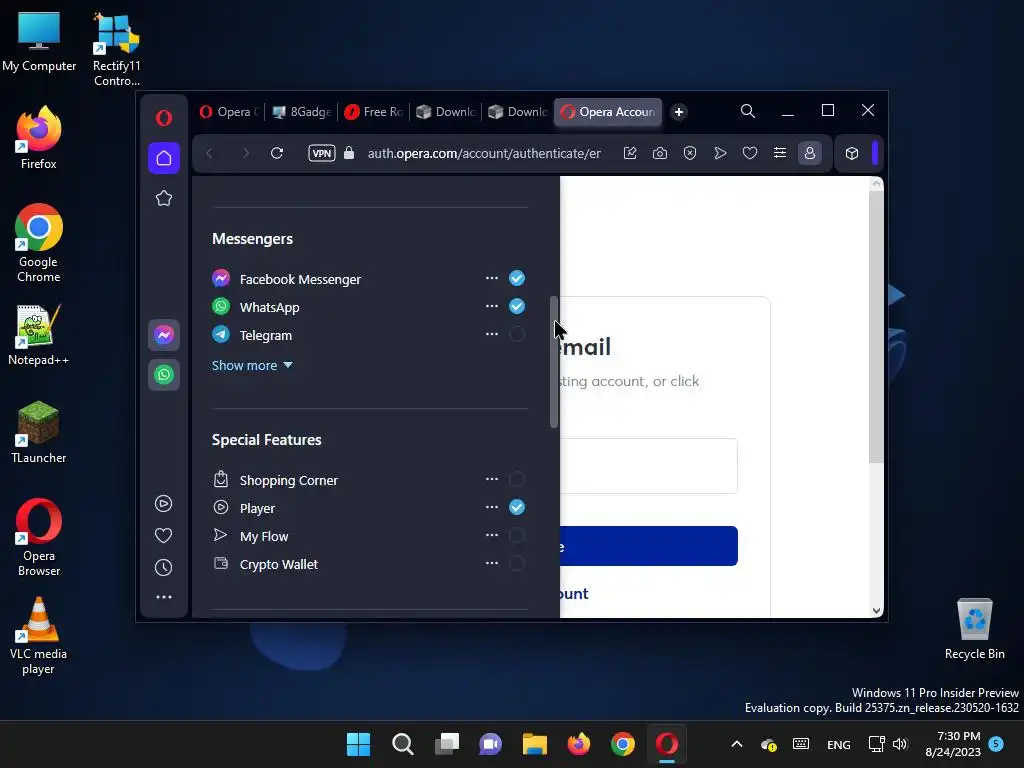Open Easy Setup sliders icon
The width and height of the screenshot is (1024, 768).
pos(780,153)
